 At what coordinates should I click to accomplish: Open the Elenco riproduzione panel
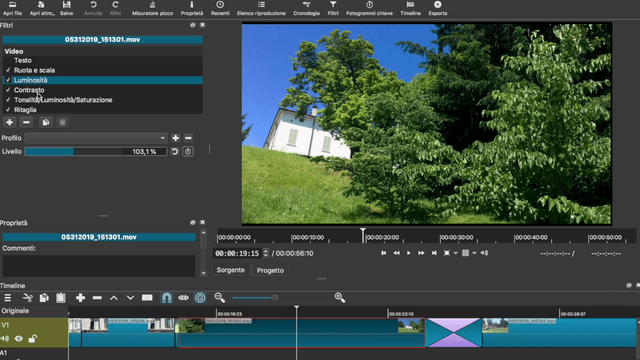pyautogui.click(x=261, y=8)
